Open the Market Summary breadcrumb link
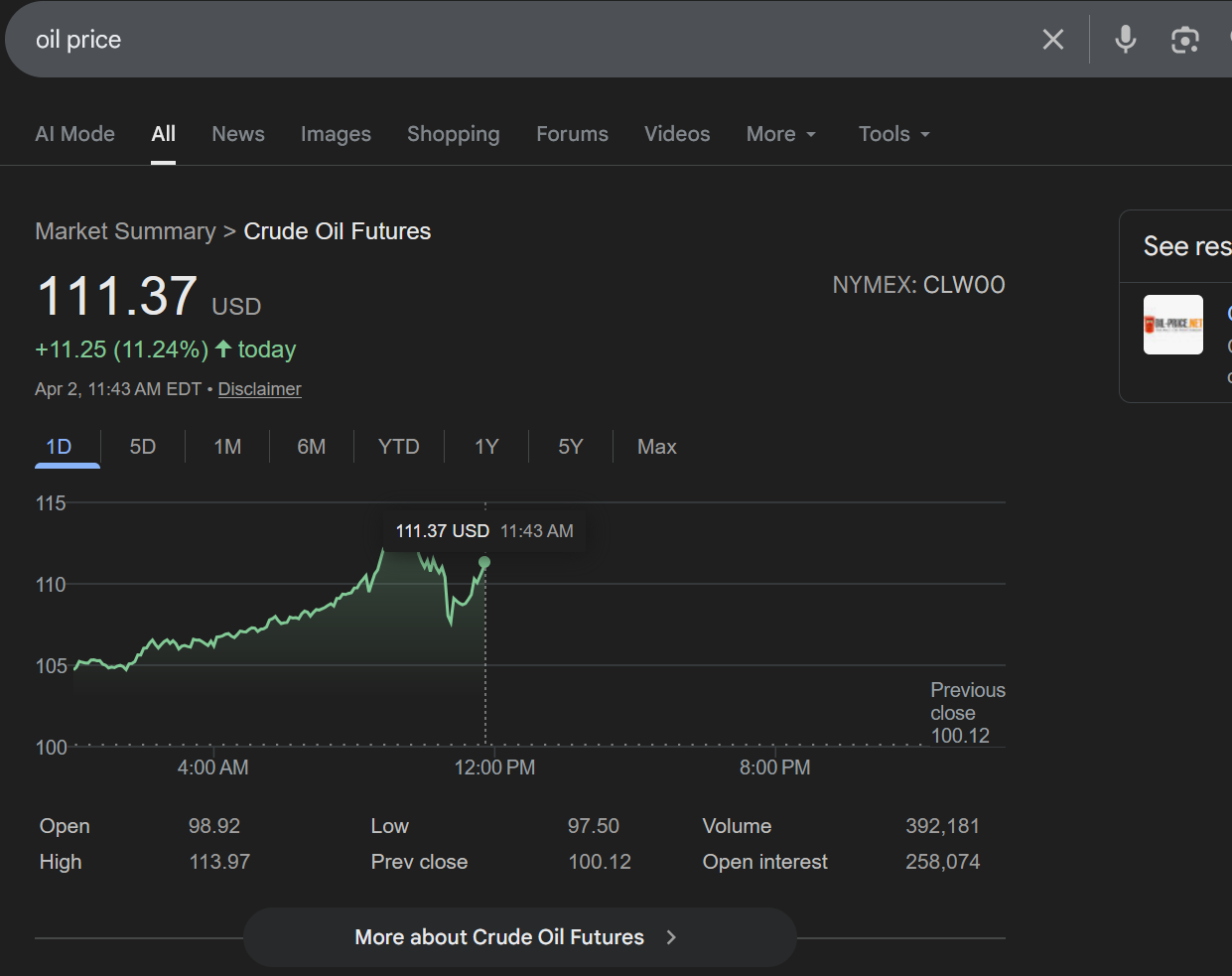Image resolution: width=1232 pixels, height=976 pixels. [x=125, y=231]
